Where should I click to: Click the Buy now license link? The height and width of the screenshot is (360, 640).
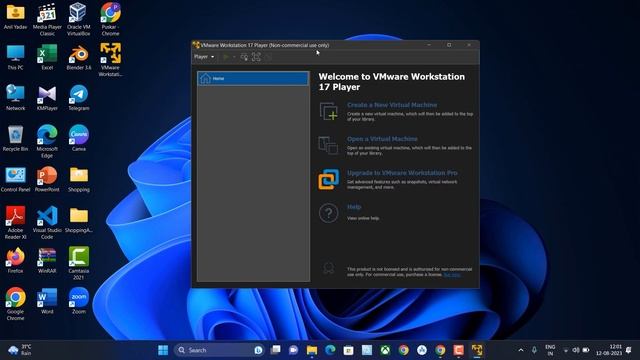pos(452,275)
